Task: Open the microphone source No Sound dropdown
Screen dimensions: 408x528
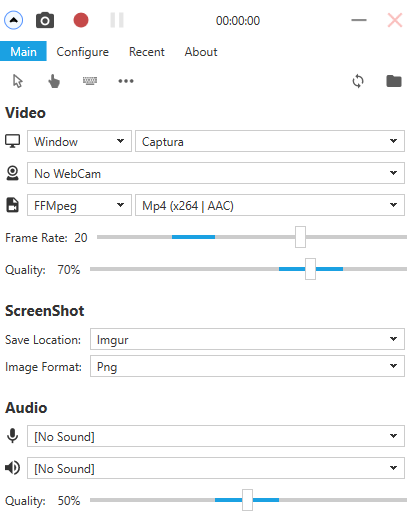Action: 216,436
